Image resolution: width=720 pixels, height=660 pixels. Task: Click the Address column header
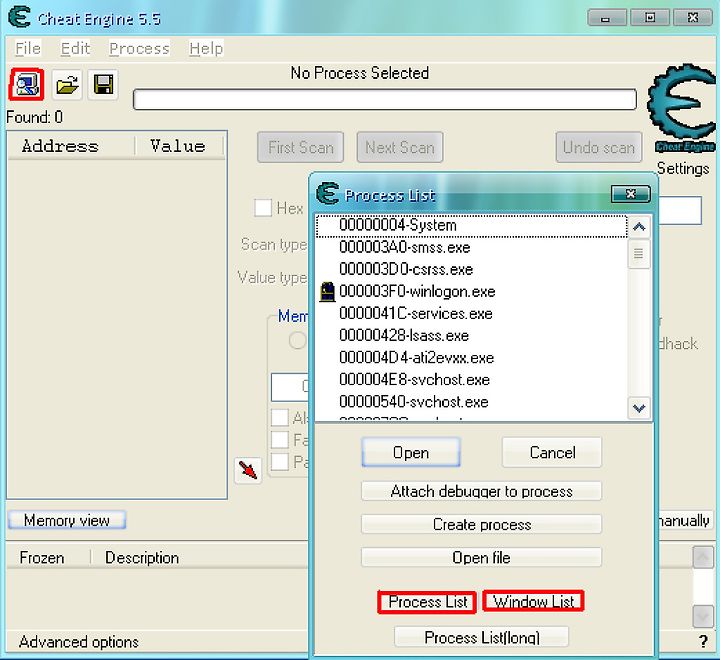pyautogui.click(x=71, y=146)
